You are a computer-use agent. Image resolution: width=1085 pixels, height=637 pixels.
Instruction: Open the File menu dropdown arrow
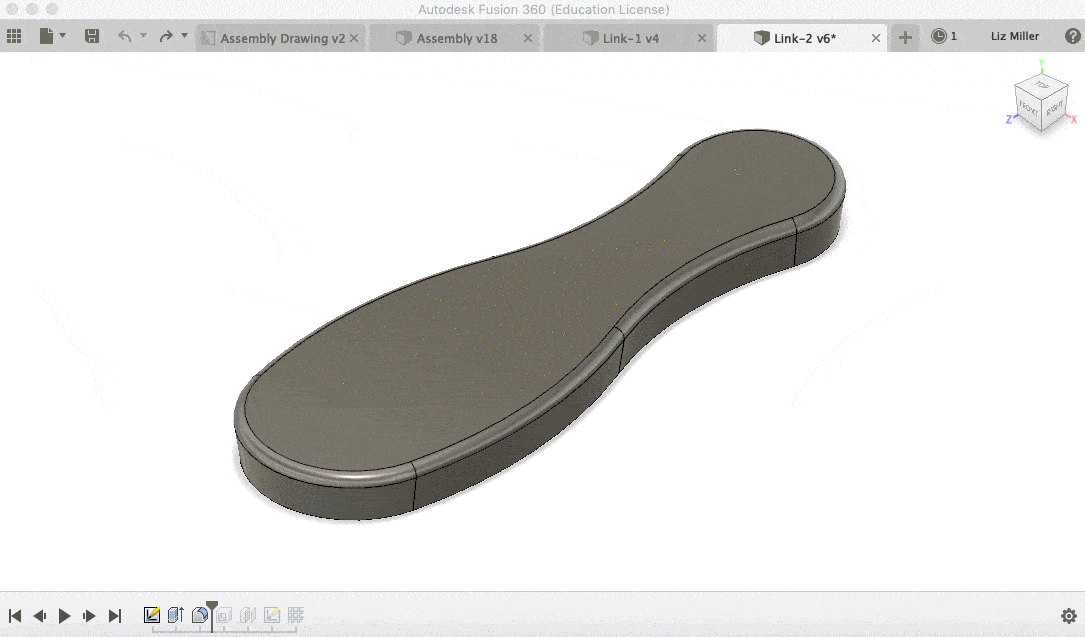62,35
